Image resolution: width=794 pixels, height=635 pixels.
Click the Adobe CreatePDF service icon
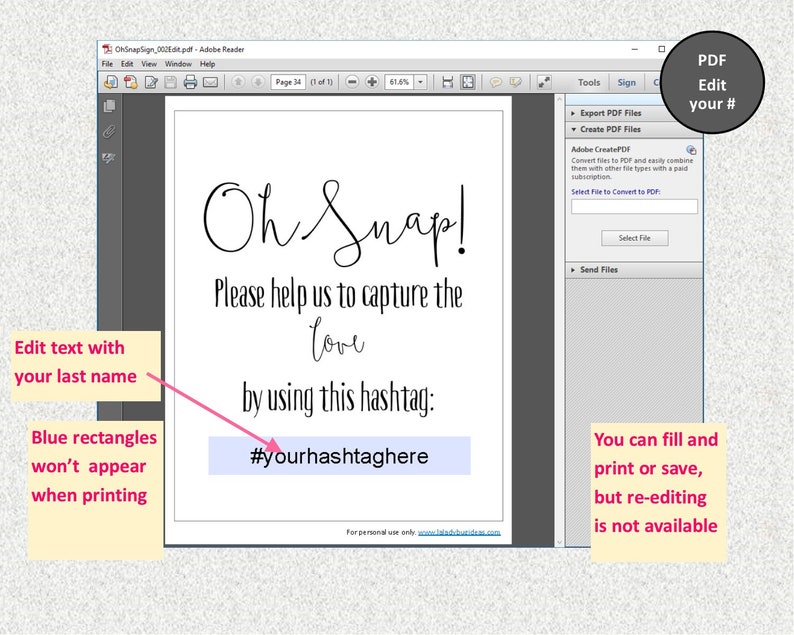691,150
